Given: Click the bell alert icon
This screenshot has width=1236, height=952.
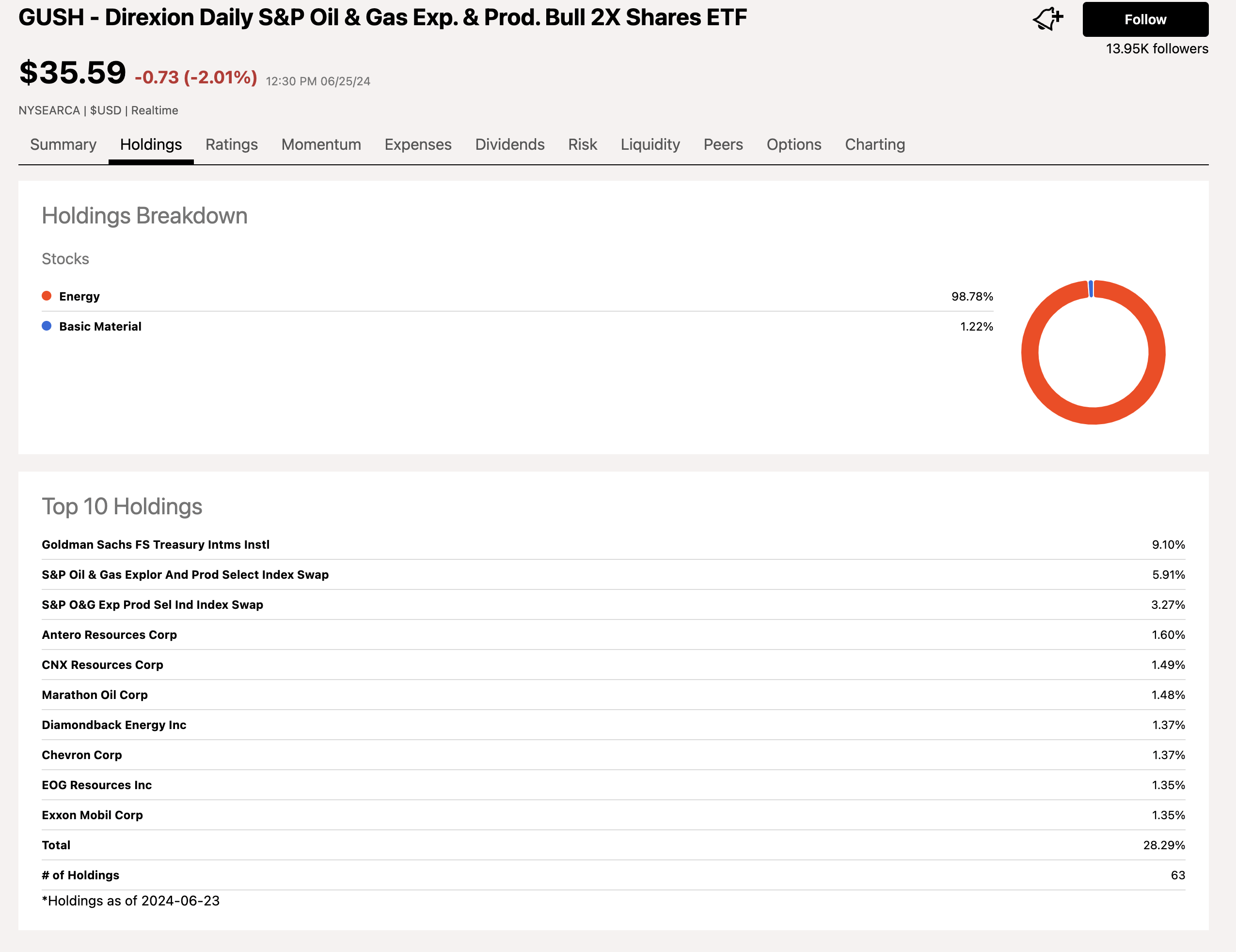Looking at the screenshot, I should (x=1047, y=19).
